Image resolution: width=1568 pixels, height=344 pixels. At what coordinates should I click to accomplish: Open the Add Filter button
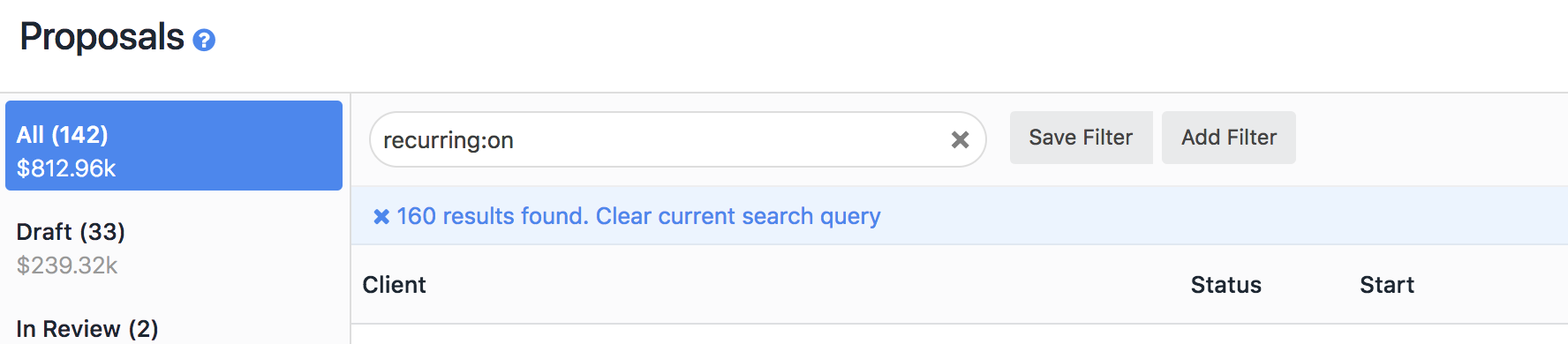pos(1229,138)
